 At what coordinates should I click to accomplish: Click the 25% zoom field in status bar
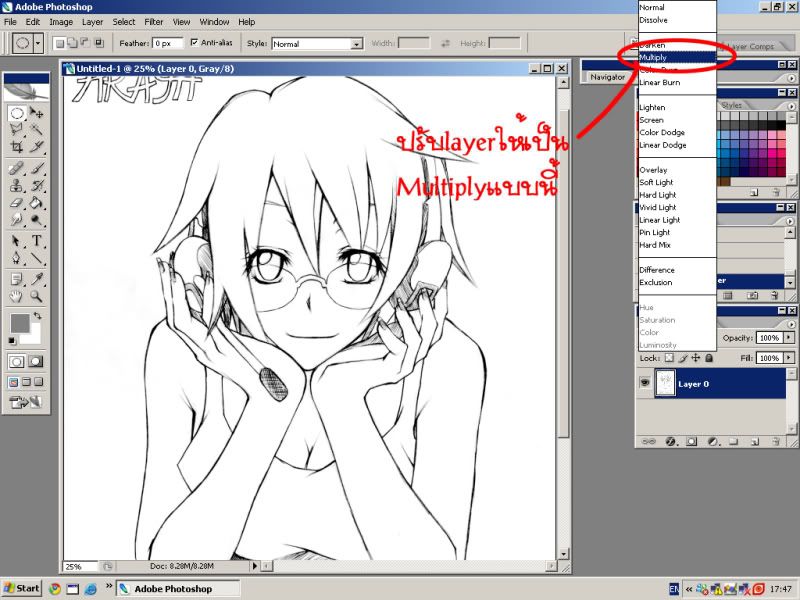tap(80, 566)
